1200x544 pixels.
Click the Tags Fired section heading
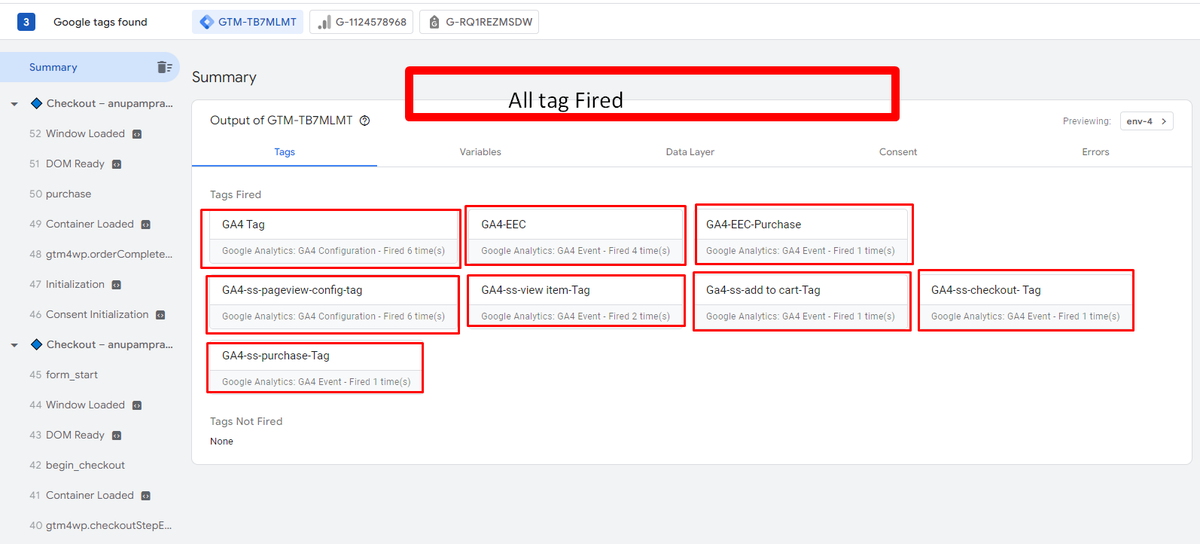tap(235, 195)
